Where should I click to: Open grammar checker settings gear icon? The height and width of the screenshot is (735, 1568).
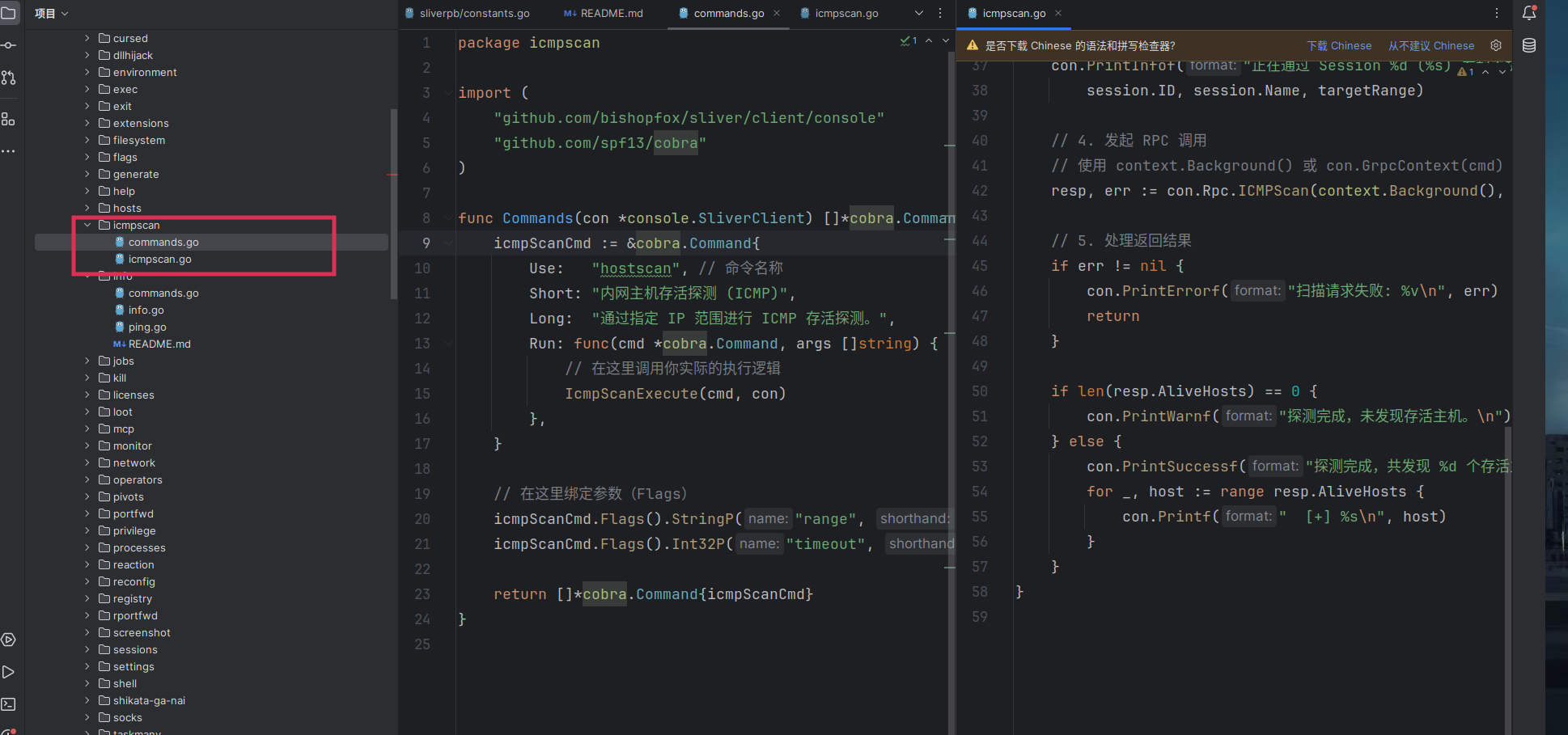(x=1496, y=45)
